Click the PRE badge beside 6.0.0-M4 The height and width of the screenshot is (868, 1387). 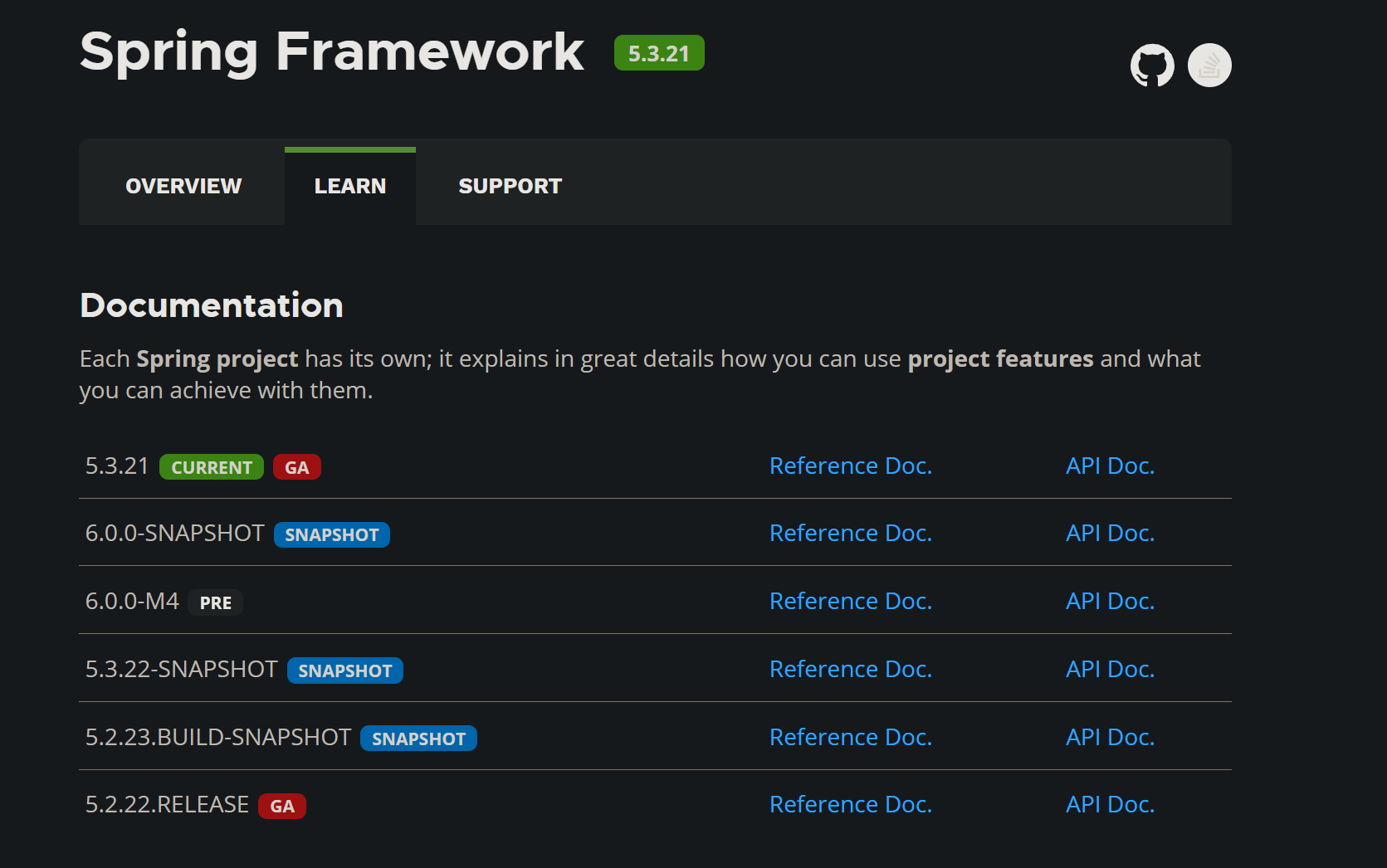(x=216, y=602)
